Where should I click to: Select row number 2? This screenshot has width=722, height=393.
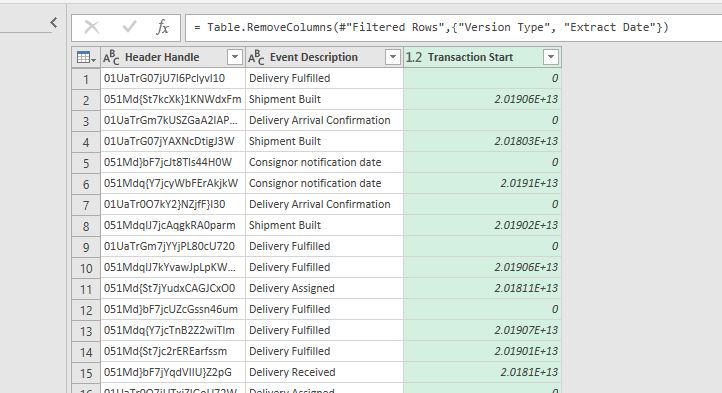(x=86, y=100)
